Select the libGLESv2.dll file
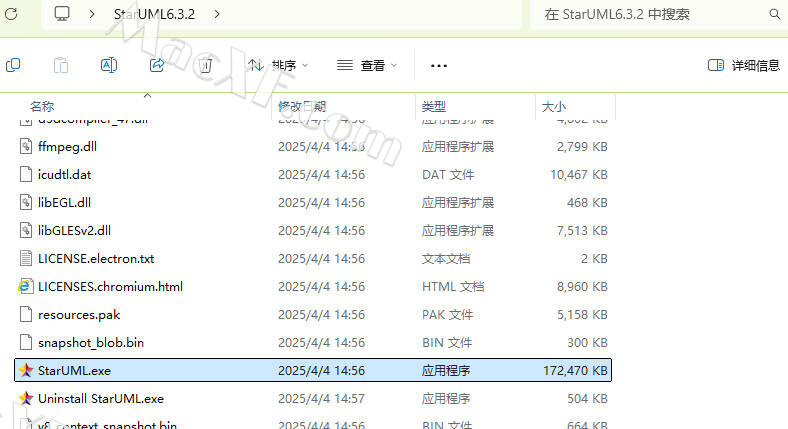This screenshot has height=429, width=788. point(74,231)
